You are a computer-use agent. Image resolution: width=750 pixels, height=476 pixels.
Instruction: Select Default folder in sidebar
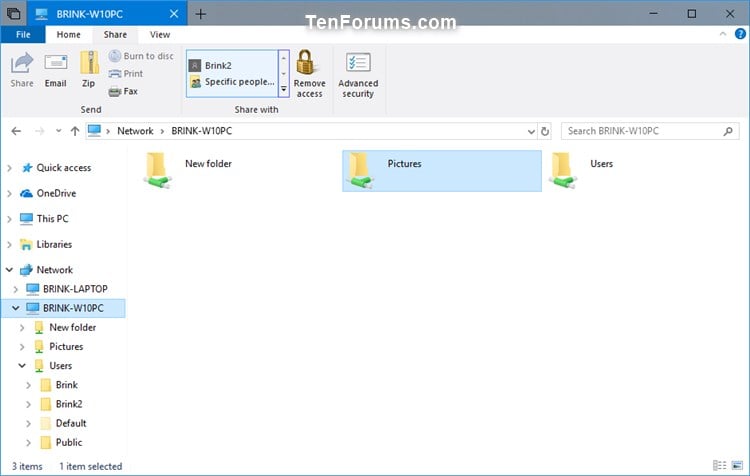(x=71, y=423)
